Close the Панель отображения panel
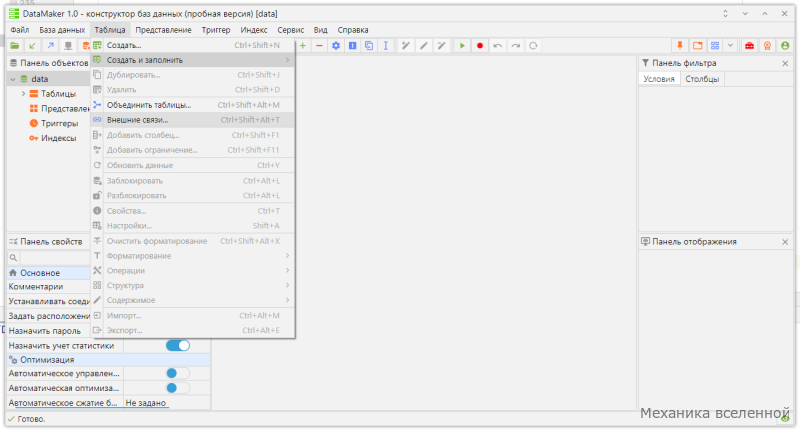 point(785,242)
